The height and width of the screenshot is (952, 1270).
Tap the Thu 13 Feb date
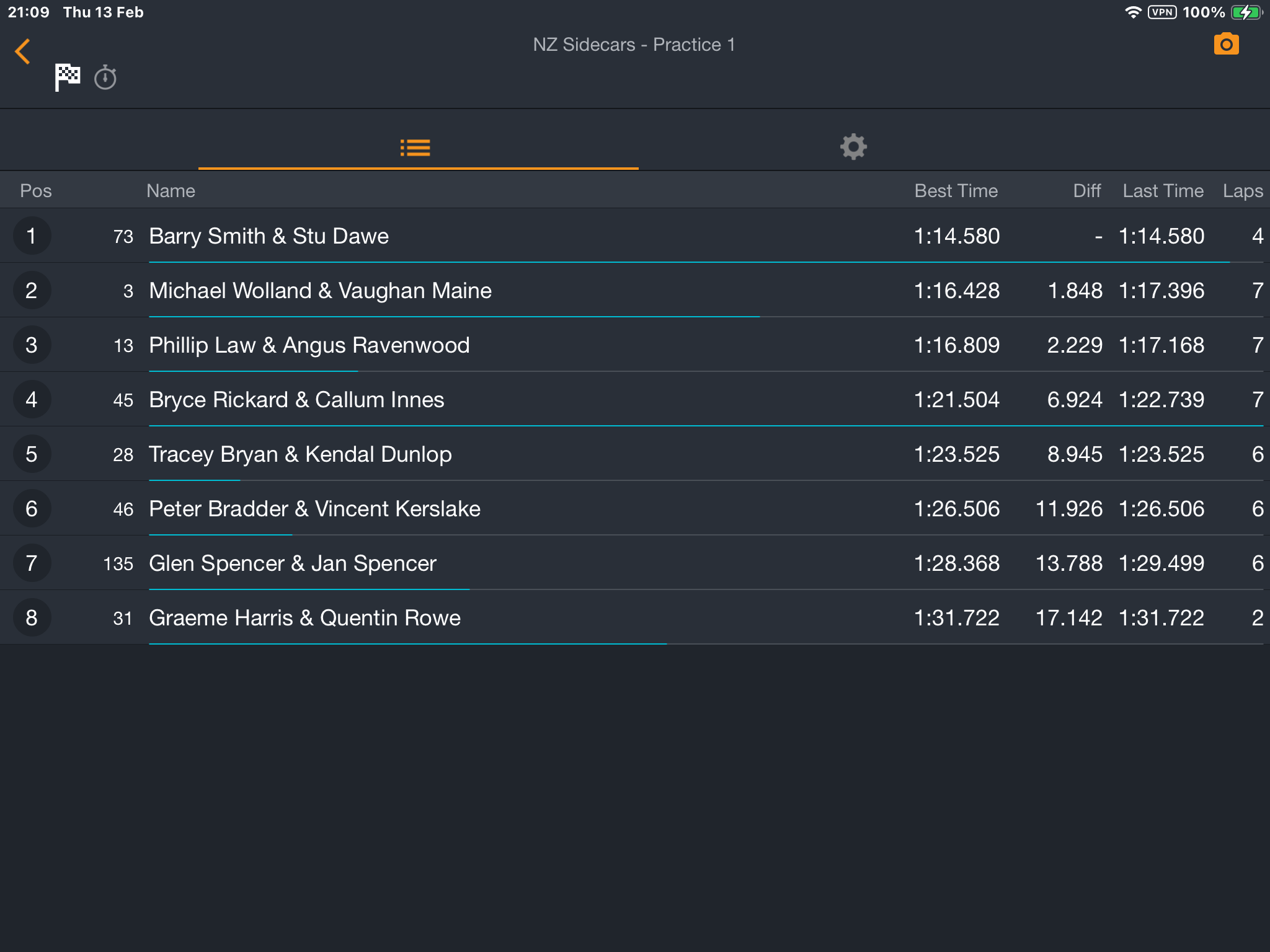[x=104, y=12]
